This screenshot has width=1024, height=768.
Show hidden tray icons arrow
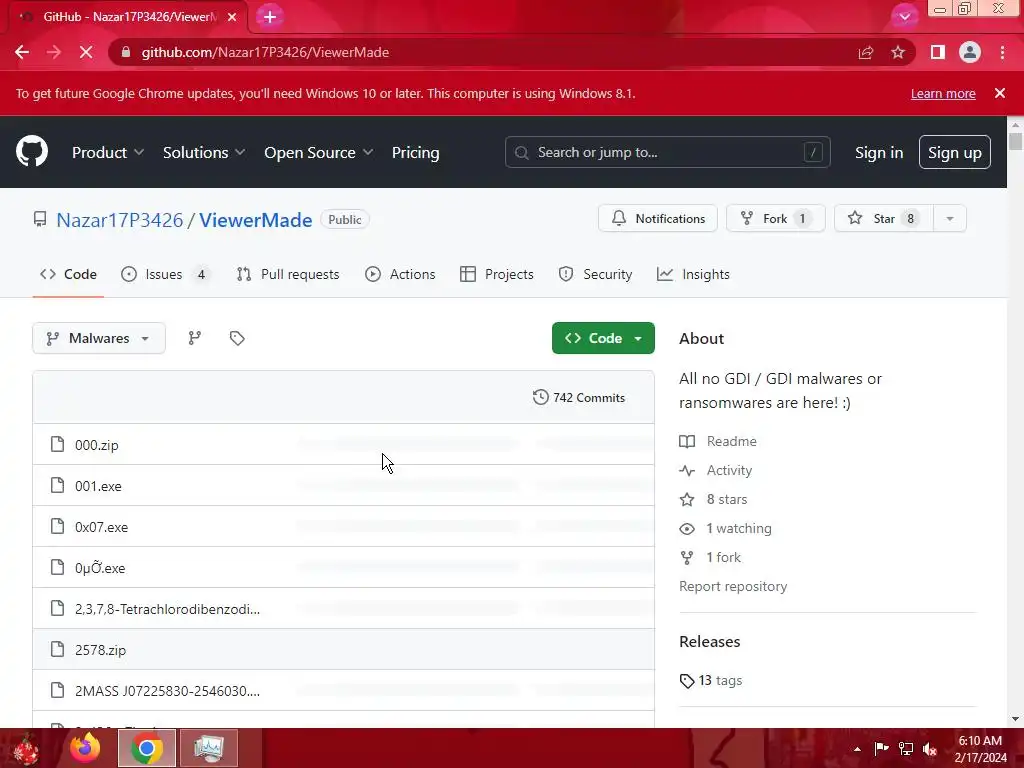[857, 749]
